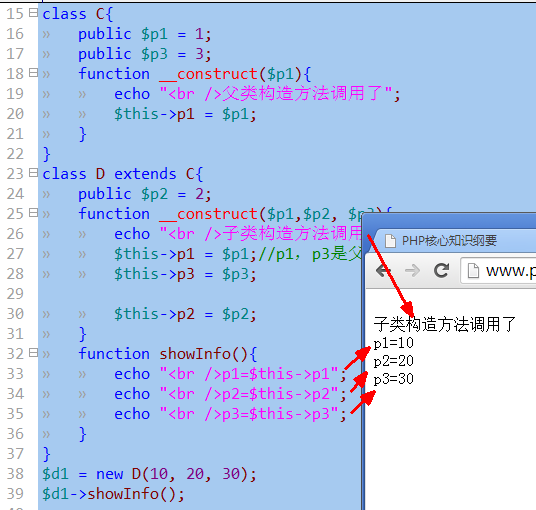This screenshot has height=510, width=536.
Task: Click browser output 'p2=20'
Action: (x=393, y=361)
